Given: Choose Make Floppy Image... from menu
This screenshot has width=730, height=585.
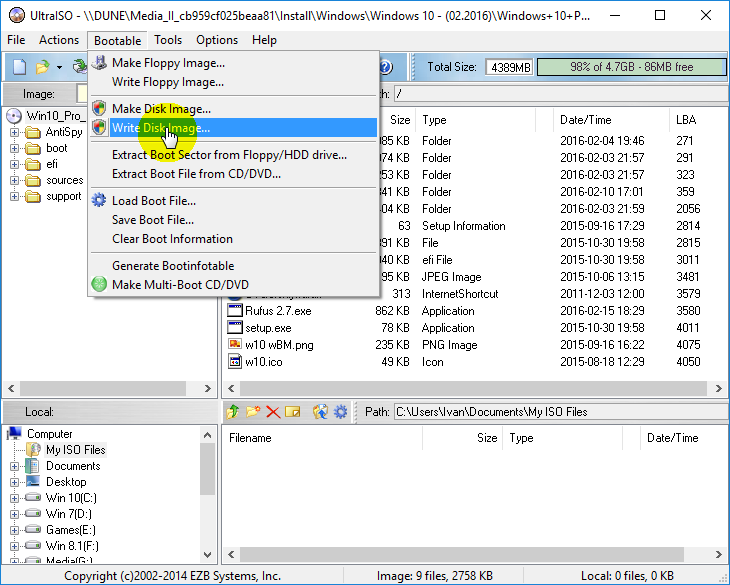Looking at the screenshot, I should point(234,63).
